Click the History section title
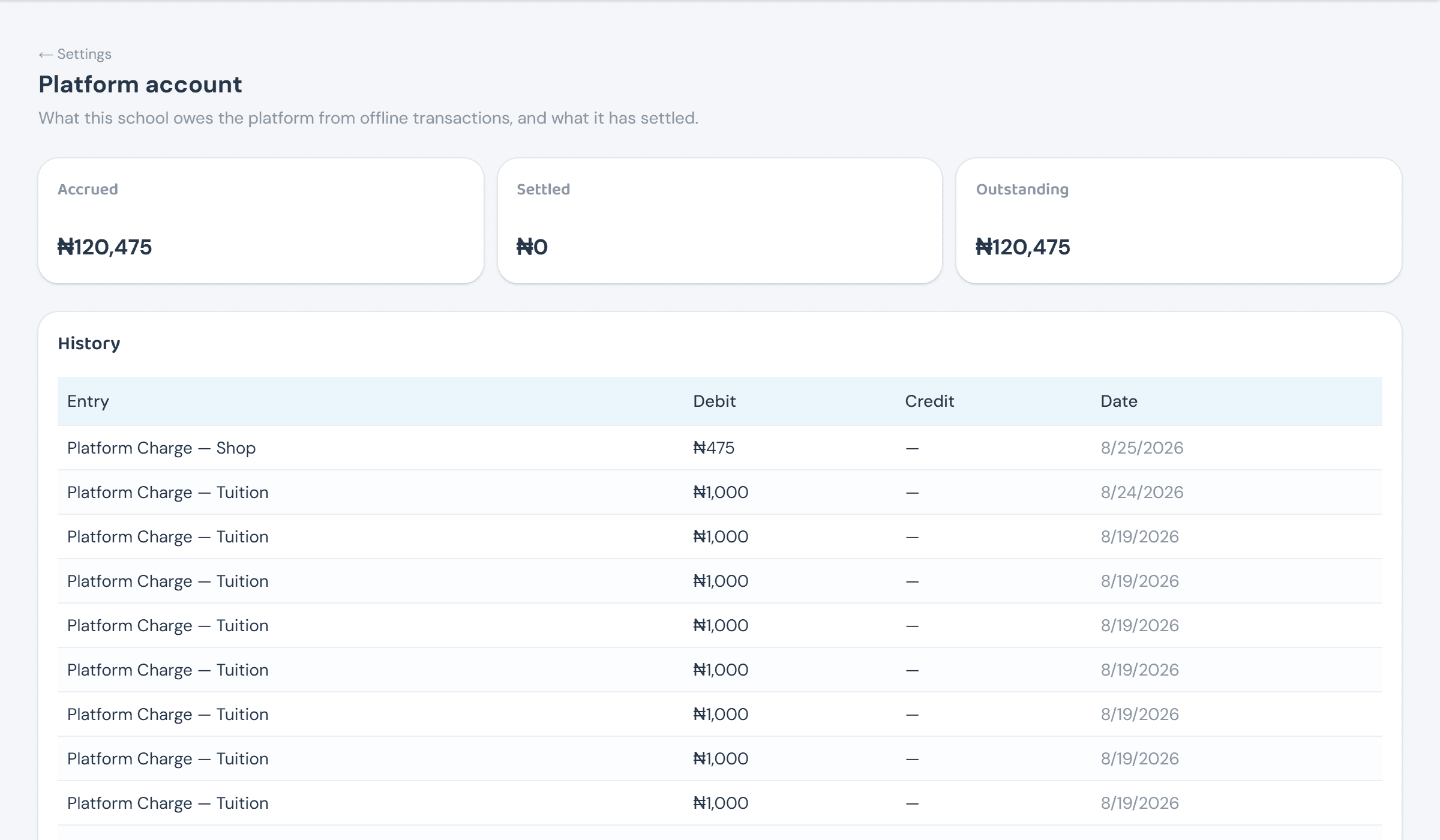The height and width of the screenshot is (840, 1440). (89, 343)
